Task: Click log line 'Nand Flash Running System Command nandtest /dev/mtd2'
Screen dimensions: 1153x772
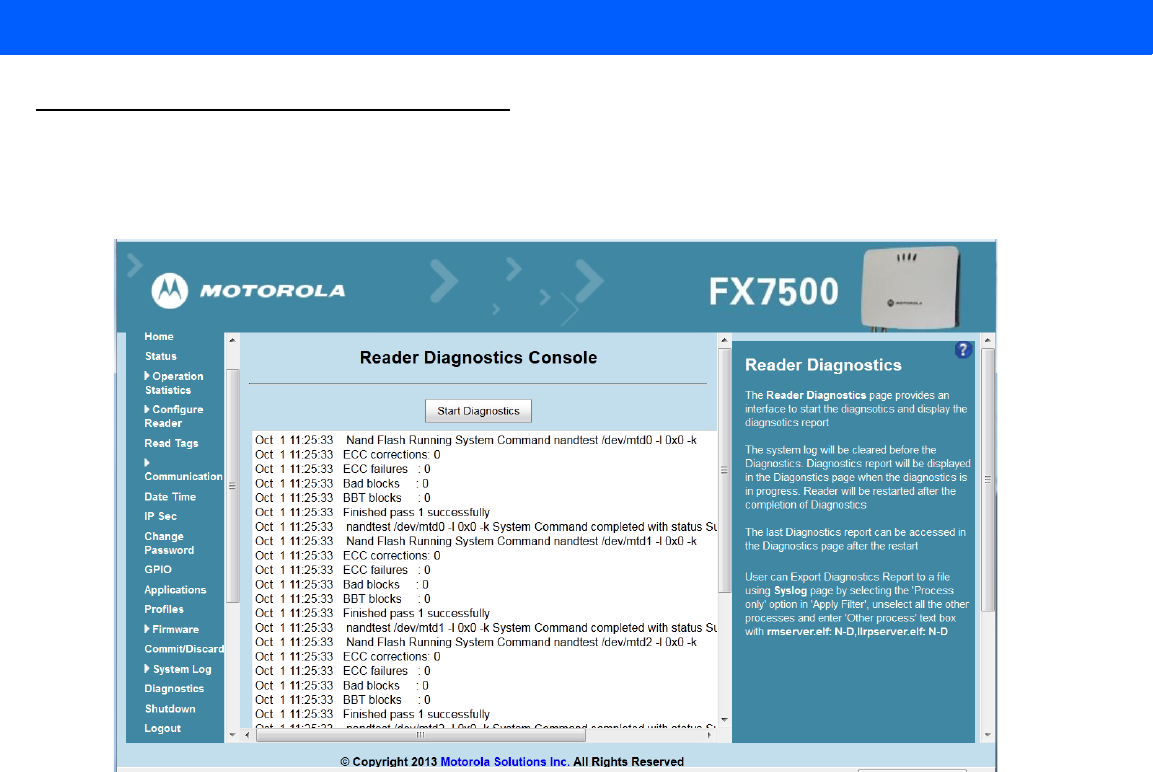Action: (x=476, y=642)
